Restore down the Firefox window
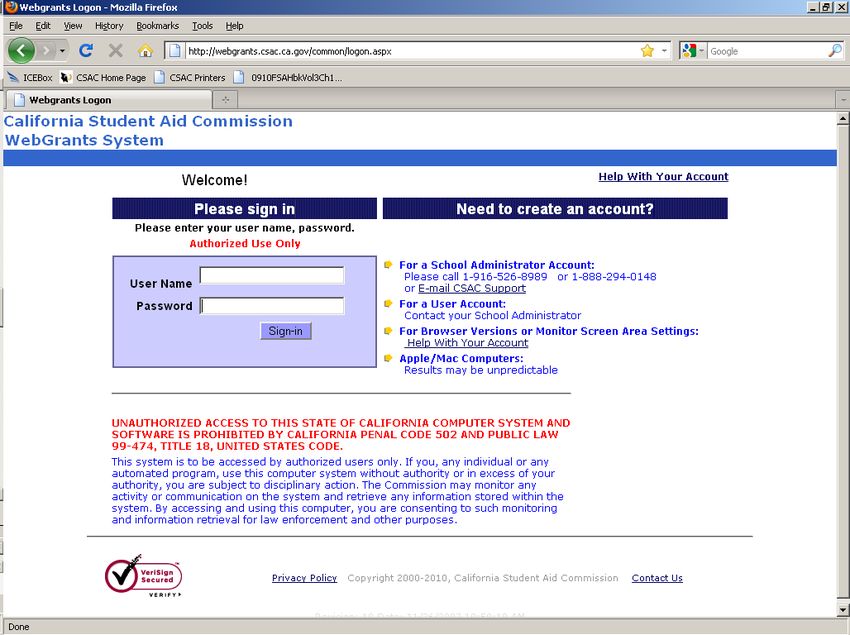This screenshot has width=850, height=635. [x=825, y=8]
